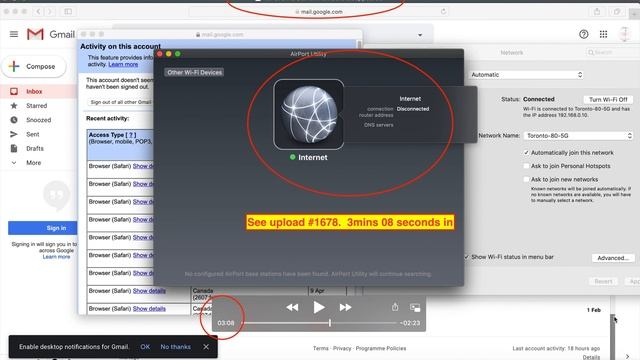Click the star icon beside Starred

pos(14,106)
